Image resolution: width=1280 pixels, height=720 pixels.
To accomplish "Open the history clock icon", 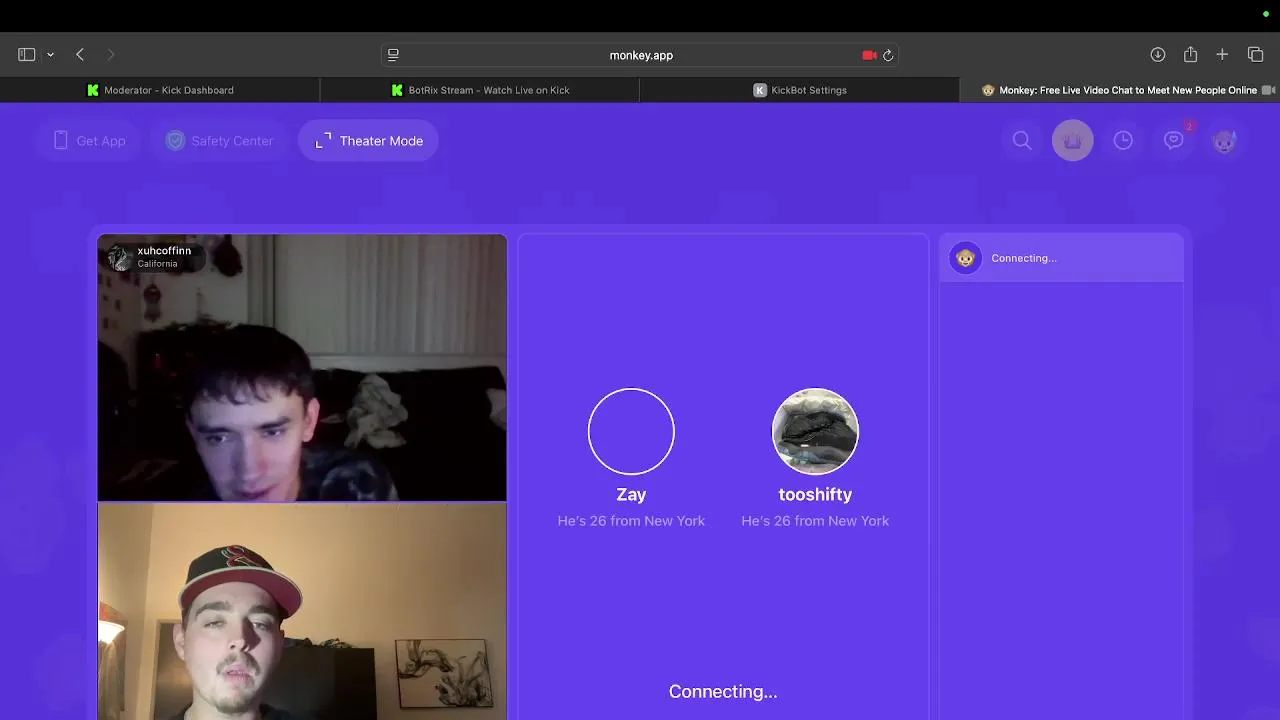I will point(1123,141).
